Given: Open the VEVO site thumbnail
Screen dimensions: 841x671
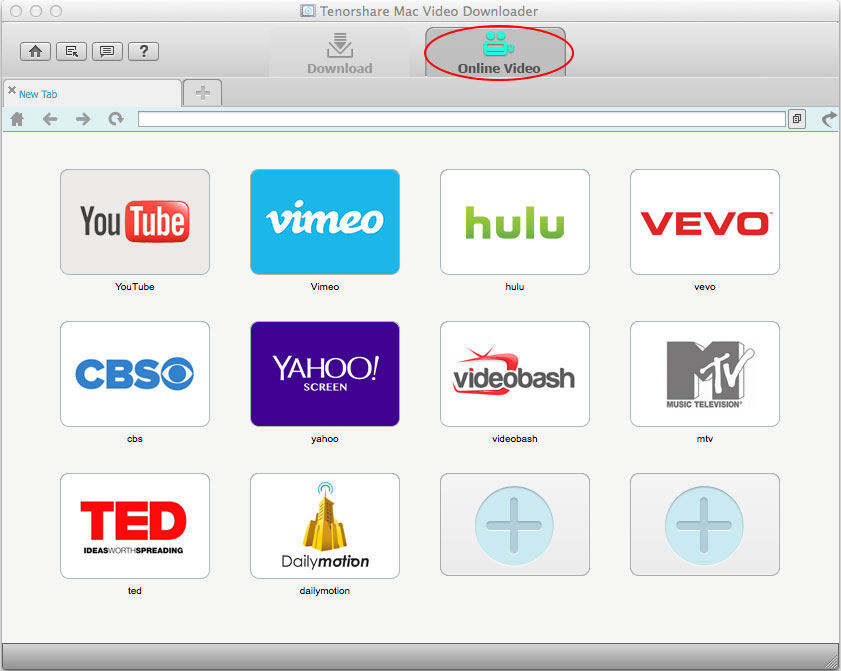Looking at the screenshot, I should 705,222.
